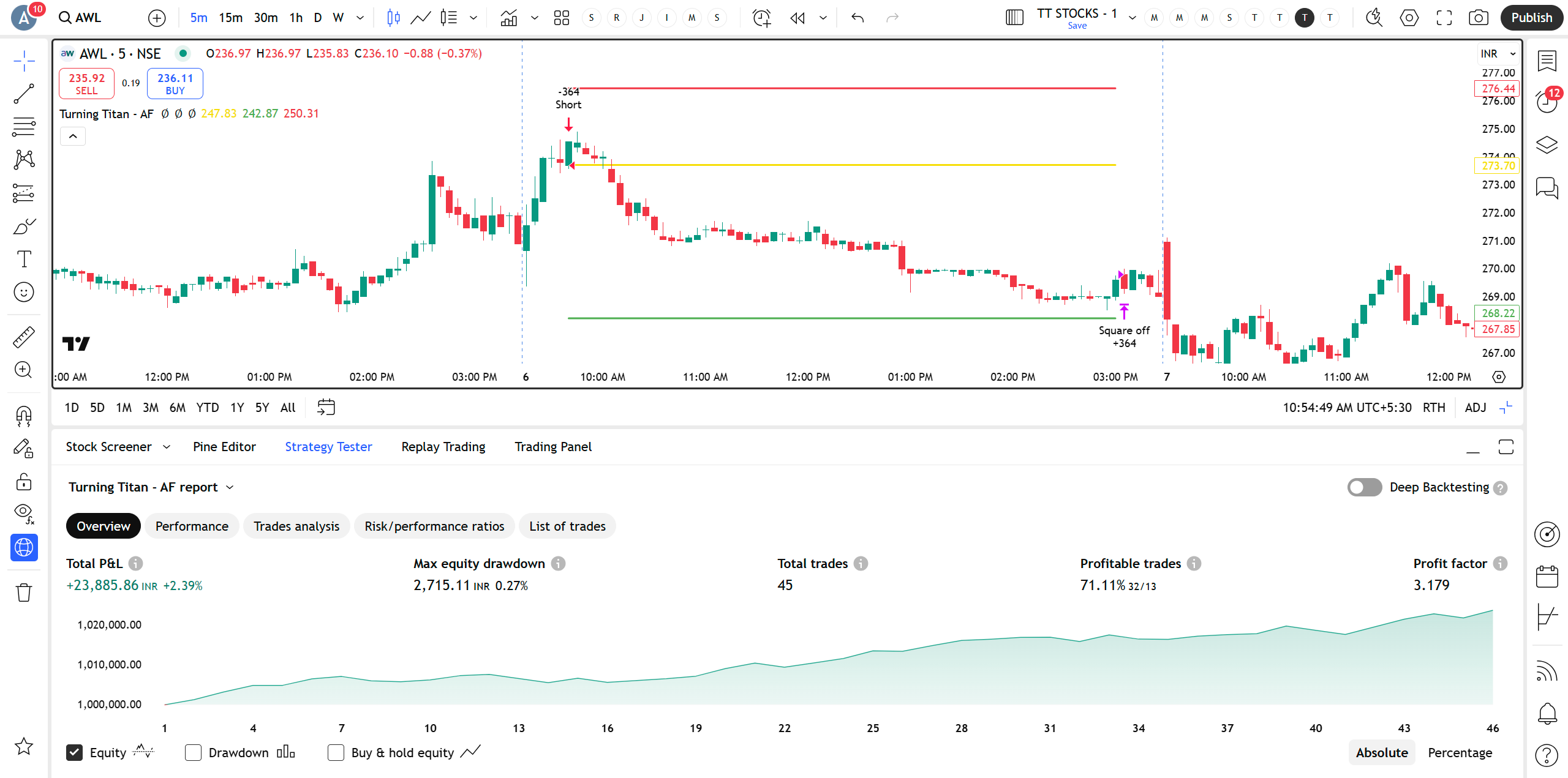Toggle Deep Backtesting switch

click(x=1364, y=487)
